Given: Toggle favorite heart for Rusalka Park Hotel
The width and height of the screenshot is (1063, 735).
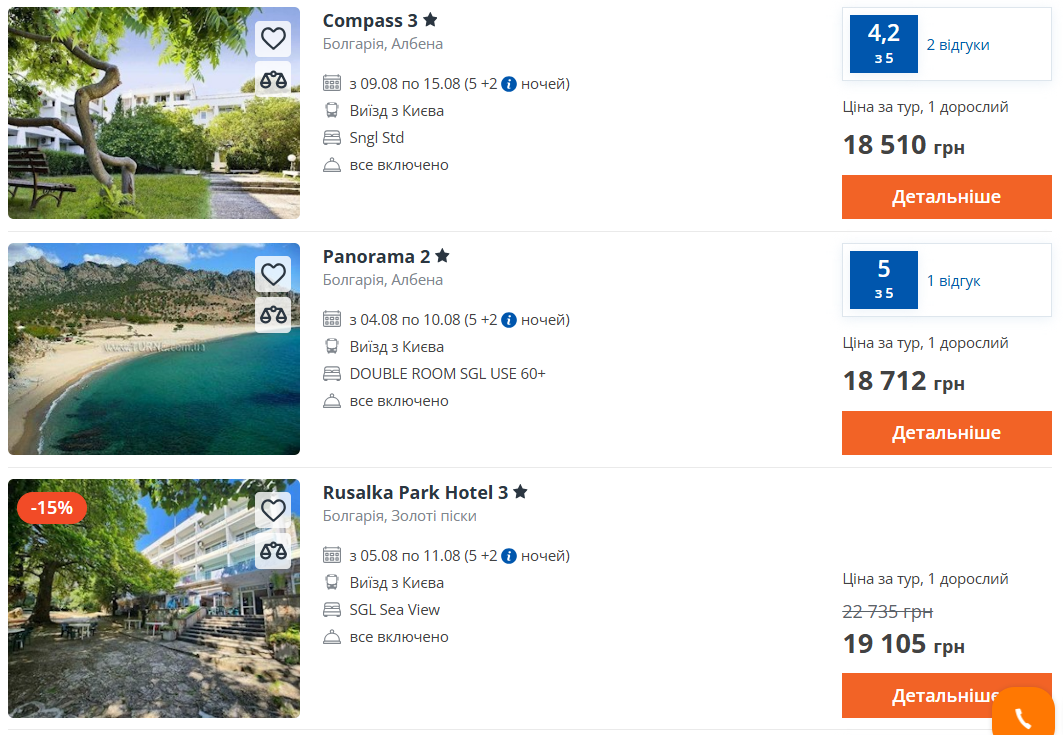Looking at the screenshot, I should pyautogui.click(x=273, y=510).
